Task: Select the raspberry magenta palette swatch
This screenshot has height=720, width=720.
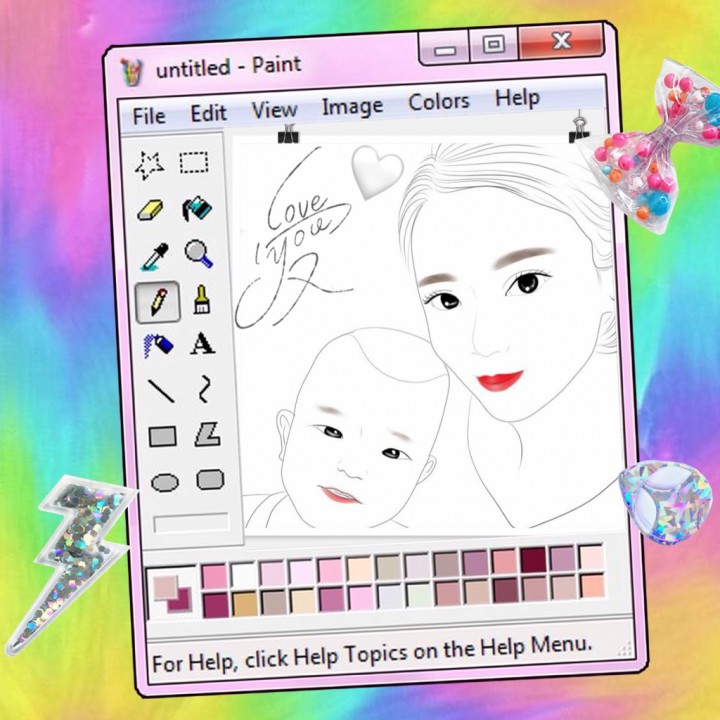Action: 216,604
